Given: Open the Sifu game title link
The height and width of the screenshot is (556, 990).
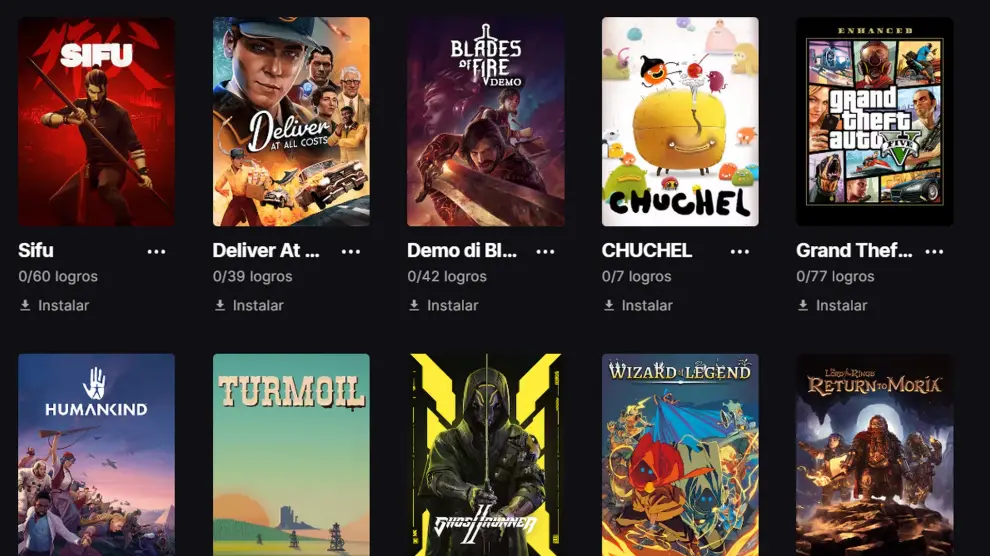Looking at the screenshot, I should point(36,251).
